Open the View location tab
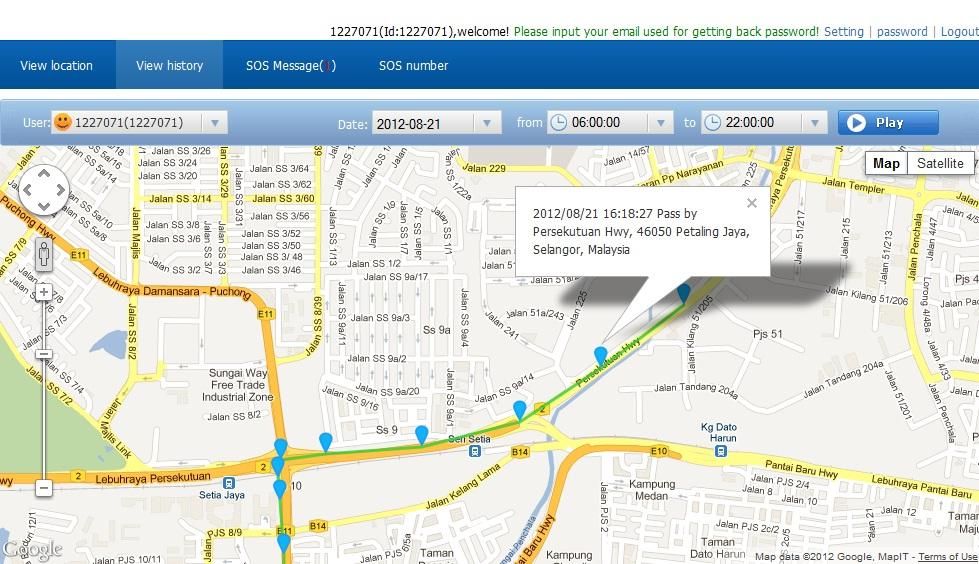Image resolution: width=979 pixels, height=564 pixels. (x=56, y=66)
